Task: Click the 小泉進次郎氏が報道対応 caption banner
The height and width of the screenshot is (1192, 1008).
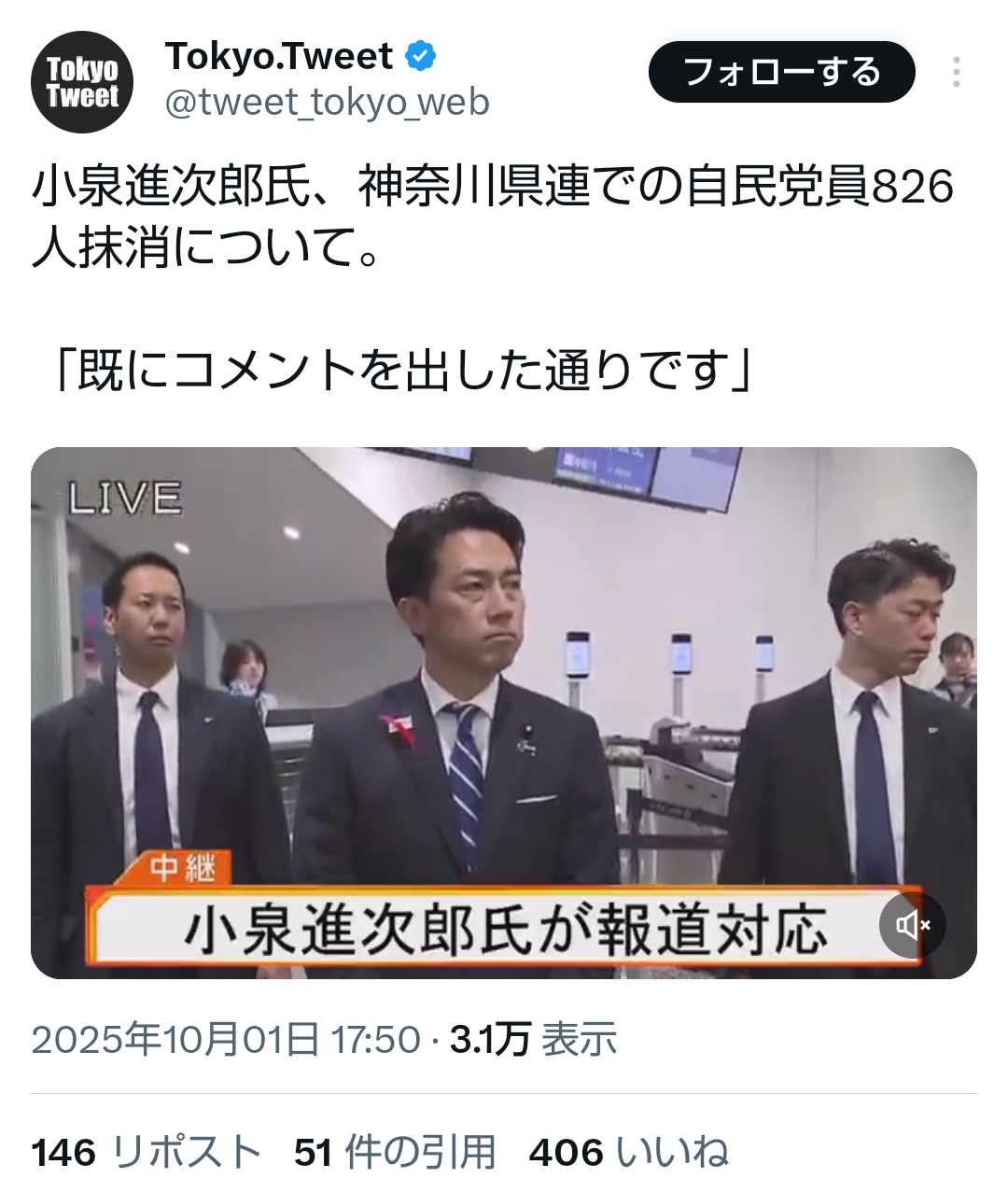Action: pyautogui.click(x=505, y=929)
